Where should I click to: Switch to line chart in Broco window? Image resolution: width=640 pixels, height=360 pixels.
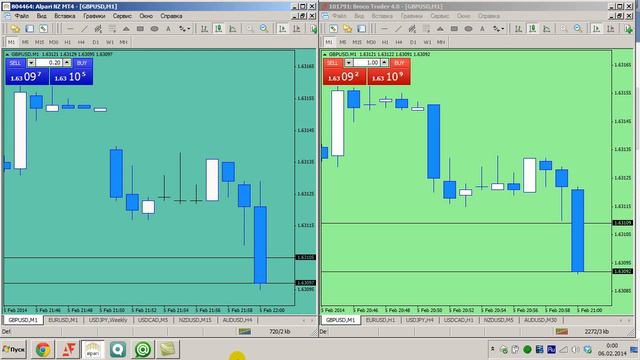click(x=547, y=29)
